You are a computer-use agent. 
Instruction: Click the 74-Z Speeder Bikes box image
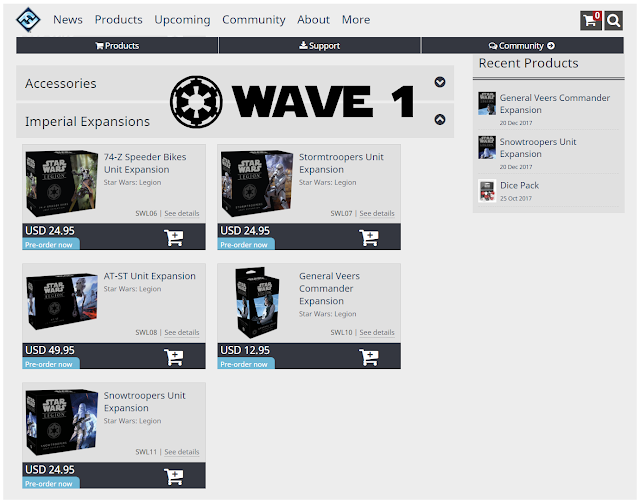(x=62, y=184)
